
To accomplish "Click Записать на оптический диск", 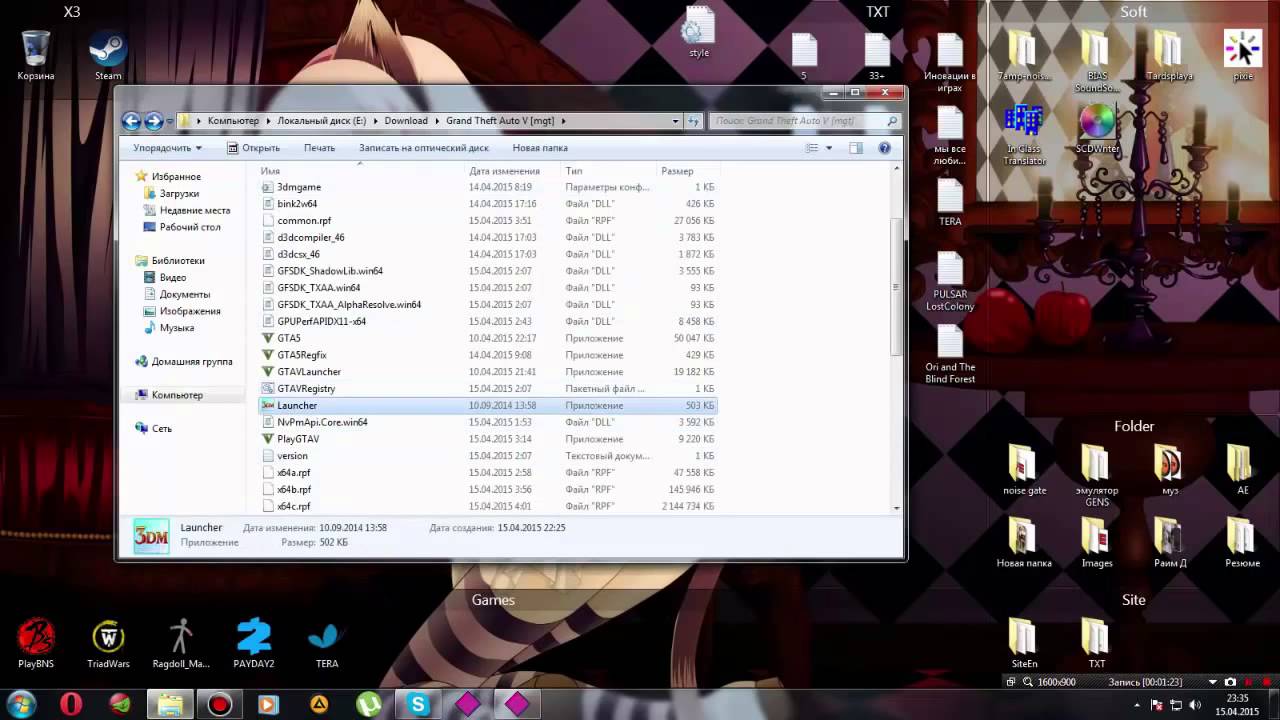I will (x=424, y=148).
